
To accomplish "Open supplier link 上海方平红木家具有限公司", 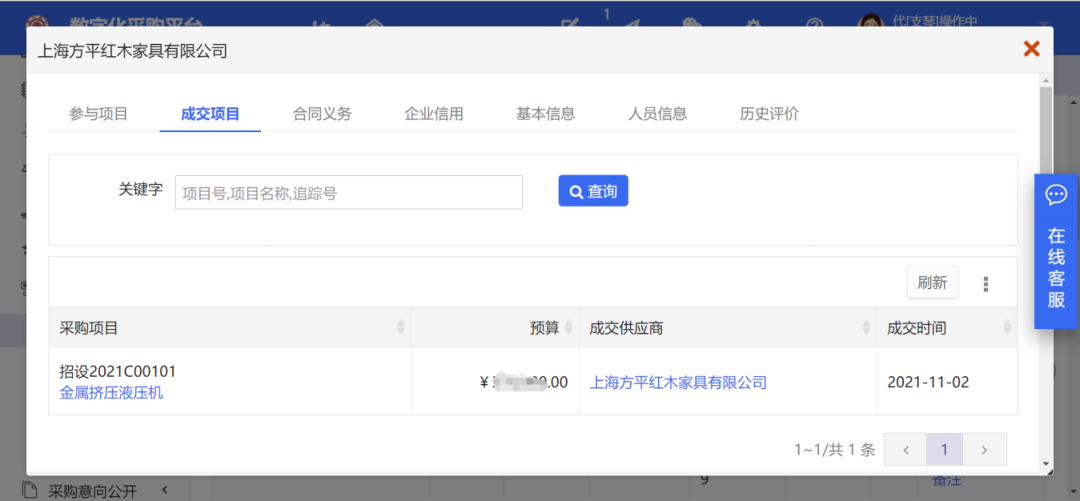I will click(678, 382).
